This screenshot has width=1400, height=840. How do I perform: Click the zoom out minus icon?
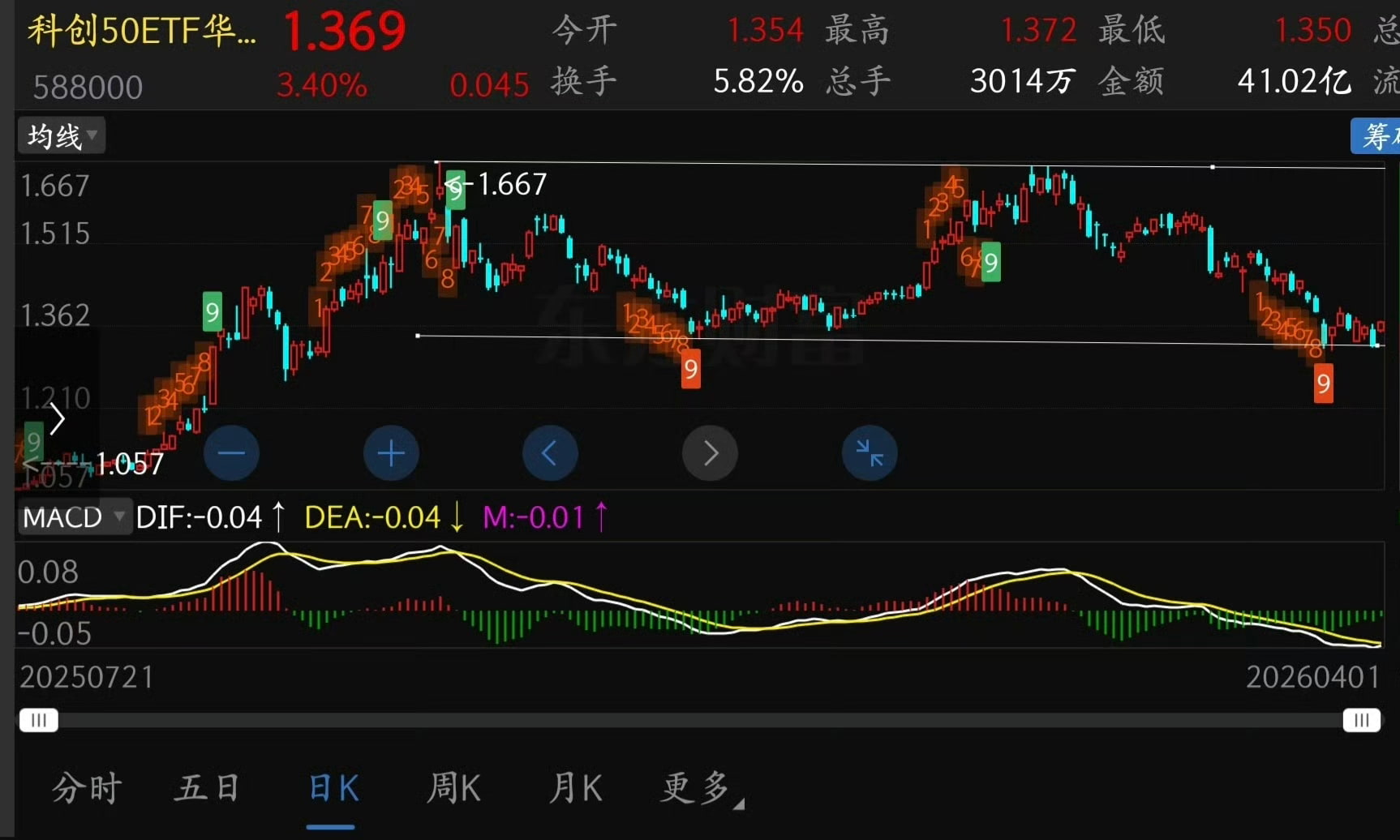click(x=231, y=452)
